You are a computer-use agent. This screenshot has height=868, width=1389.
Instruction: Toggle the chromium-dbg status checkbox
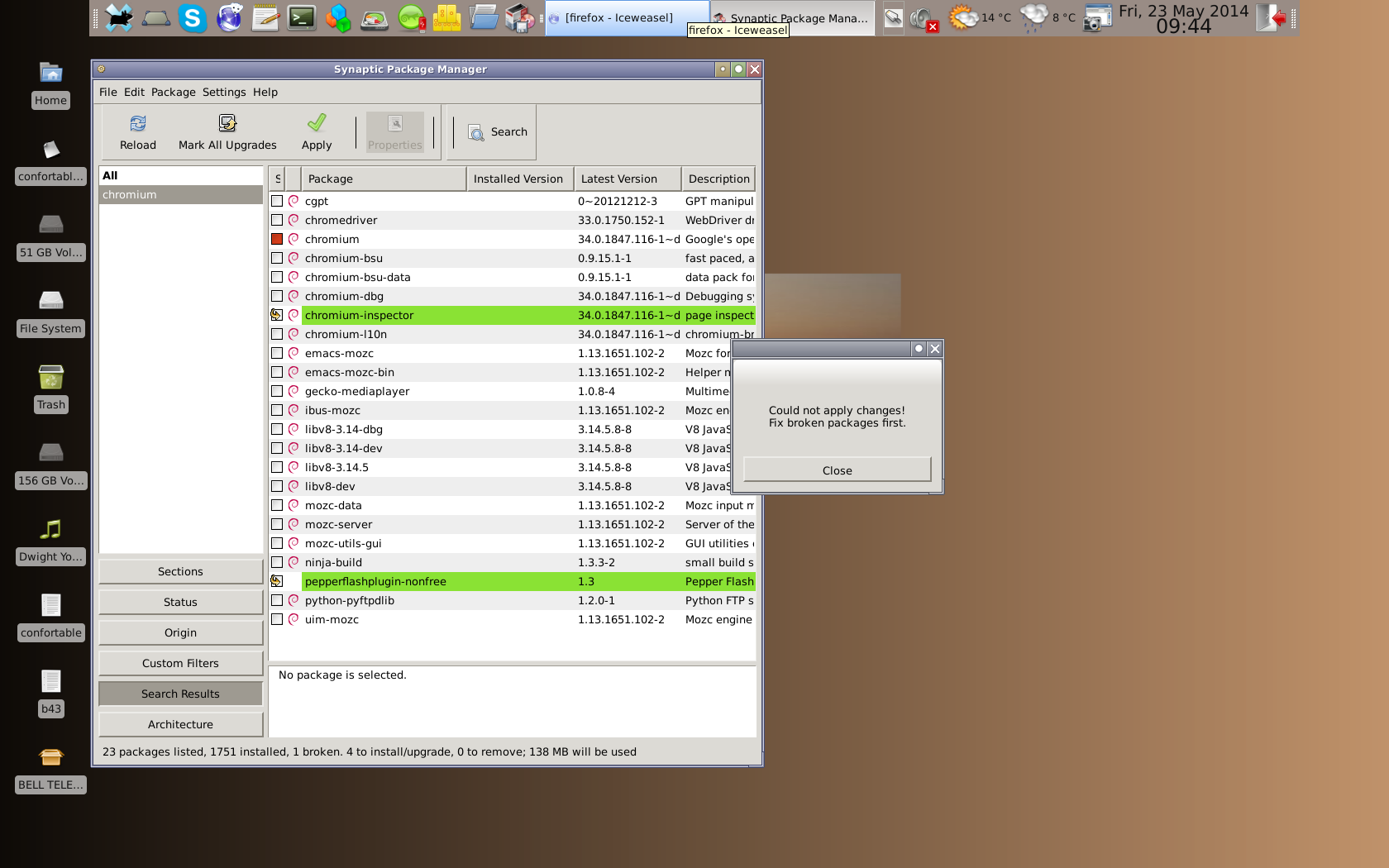(x=277, y=296)
